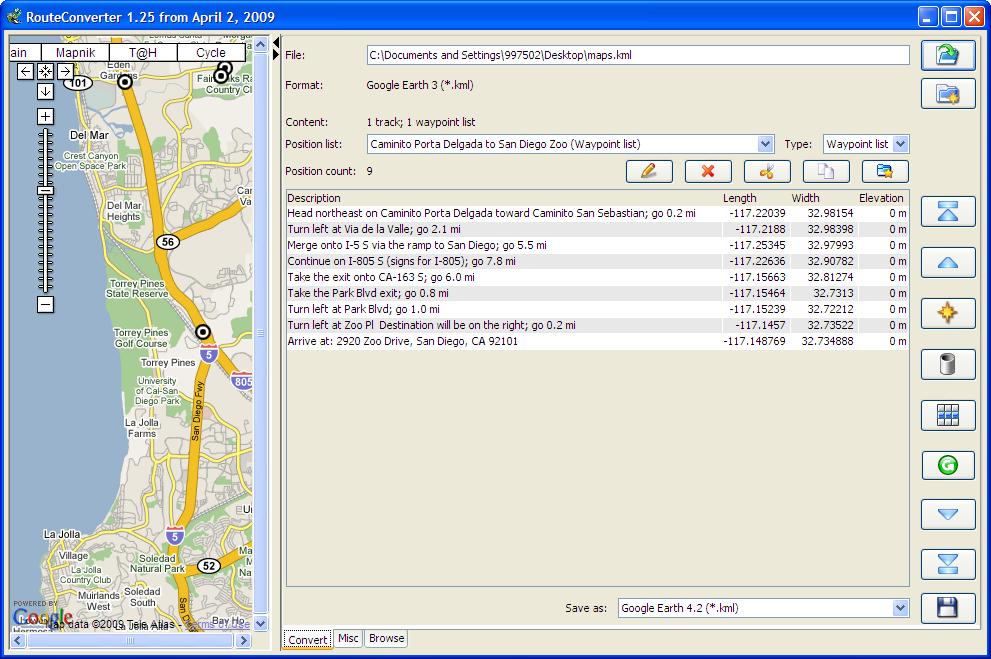Click the open file button with green arrow
The height and width of the screenshot is (659, 991).
(947, 56)
